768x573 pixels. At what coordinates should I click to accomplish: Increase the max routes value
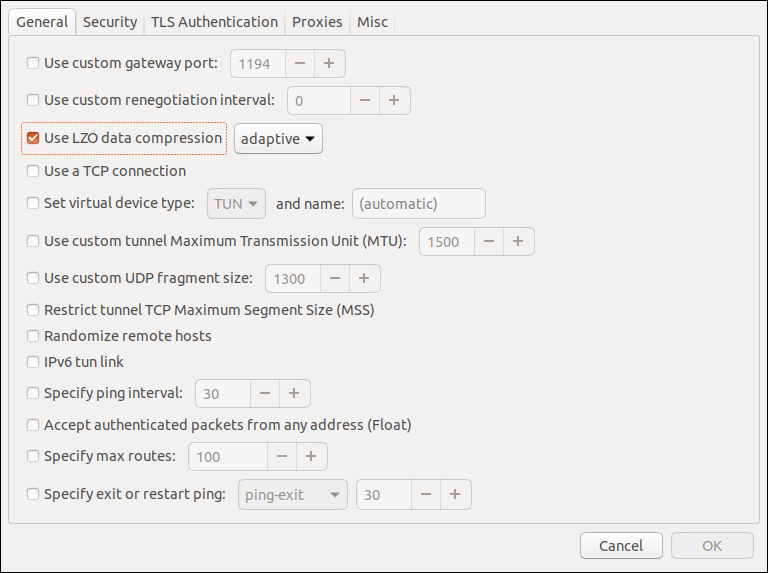[x=311, y=457]
